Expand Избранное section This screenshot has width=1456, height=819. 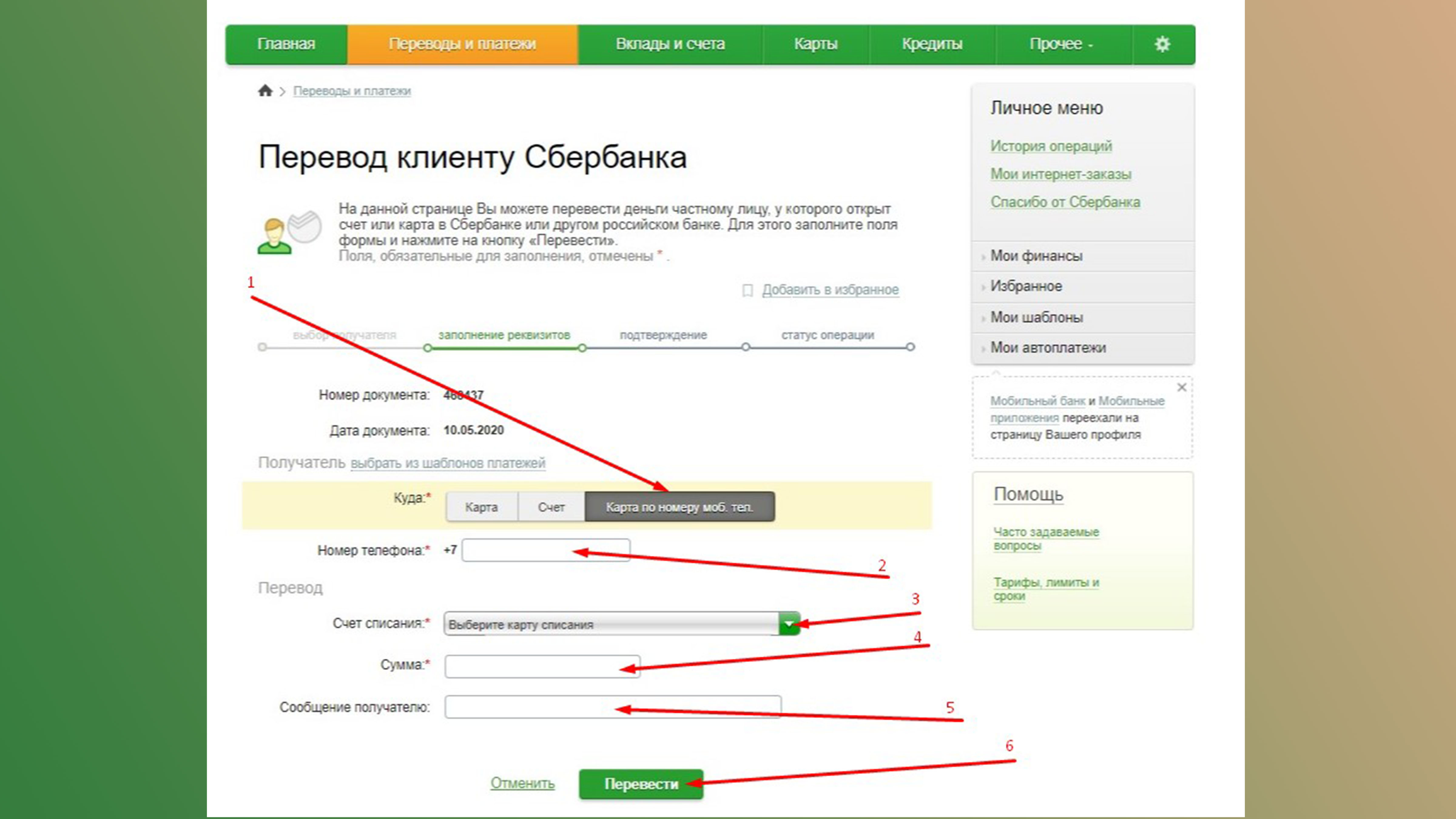1083,287
